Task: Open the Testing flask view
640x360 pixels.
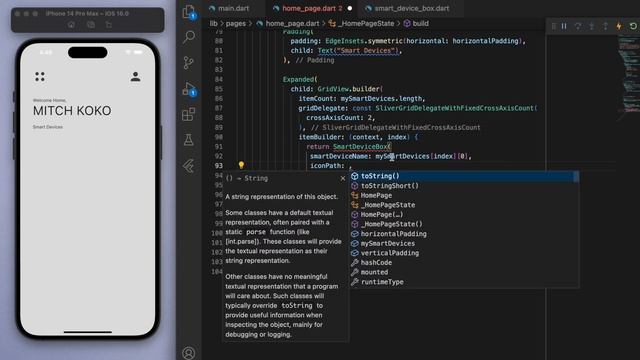Action: (189, 140)
